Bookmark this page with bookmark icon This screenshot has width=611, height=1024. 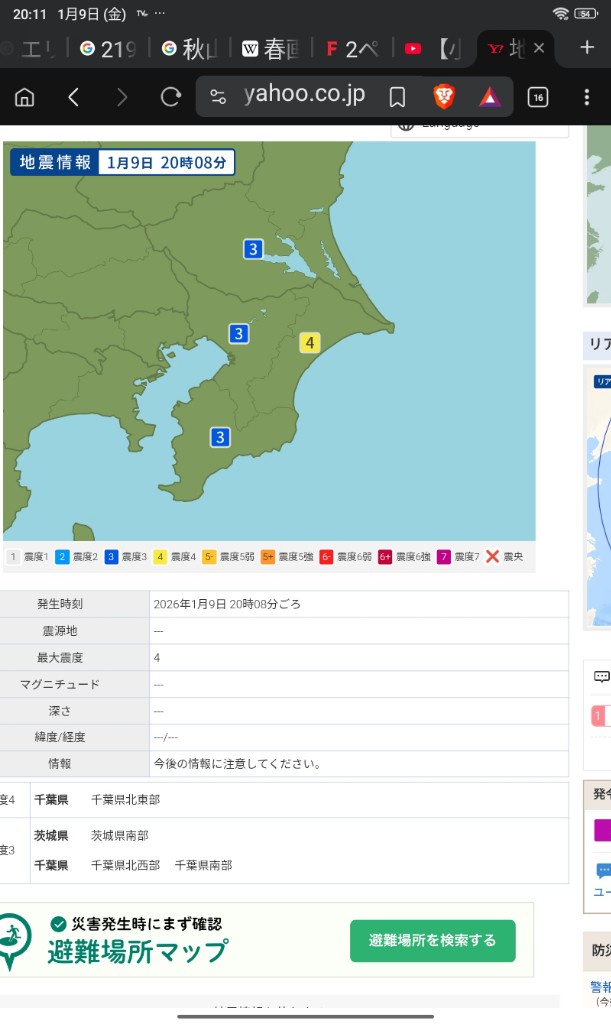pyautogui.click(x=397, y=97)
